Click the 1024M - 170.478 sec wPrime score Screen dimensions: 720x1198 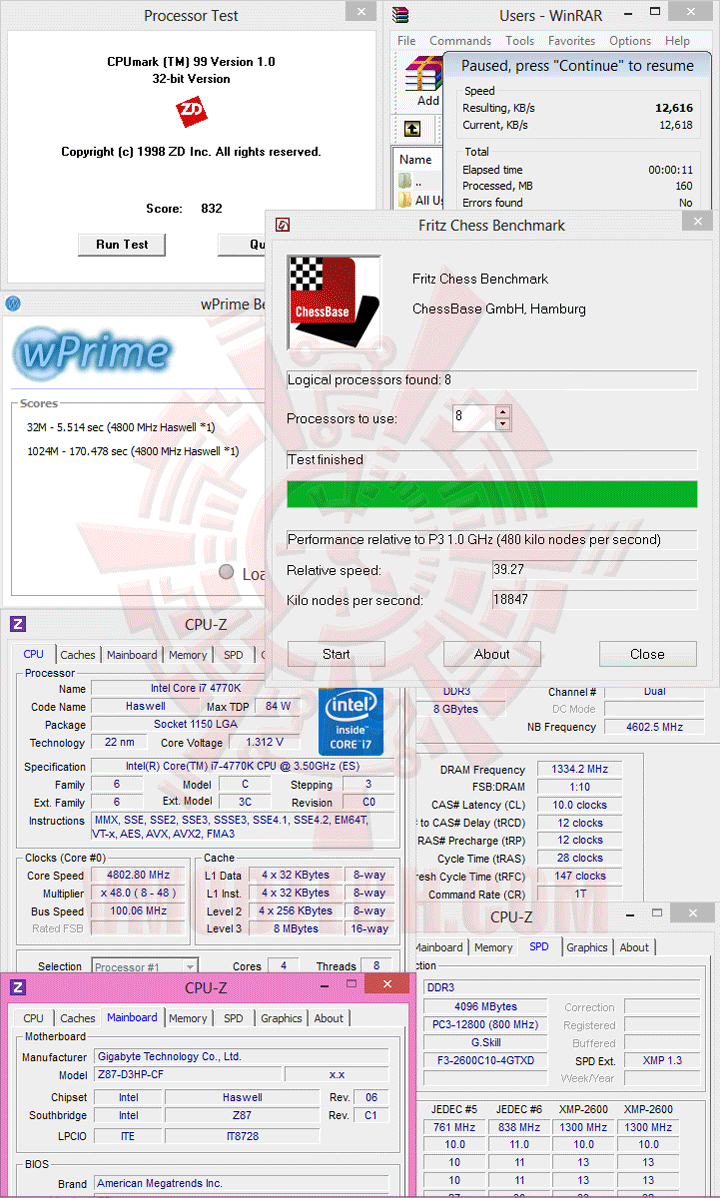click(133, 452)
